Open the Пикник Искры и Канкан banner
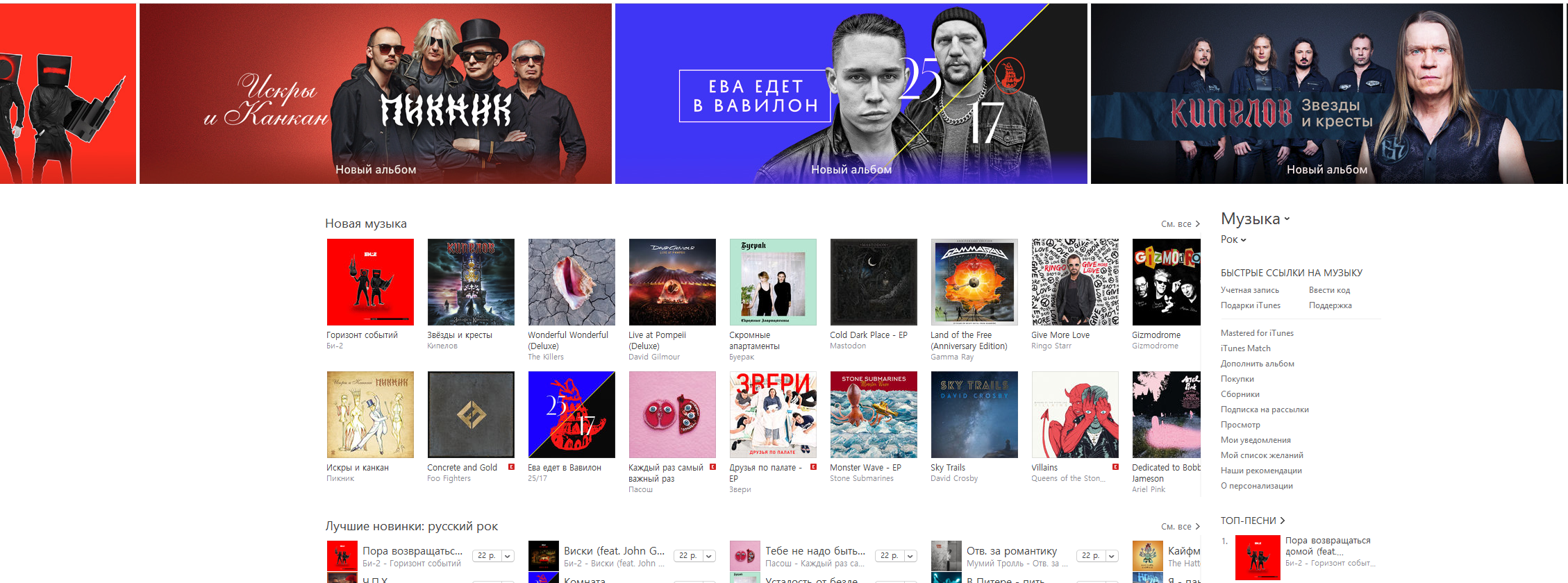 coord(376,94)
